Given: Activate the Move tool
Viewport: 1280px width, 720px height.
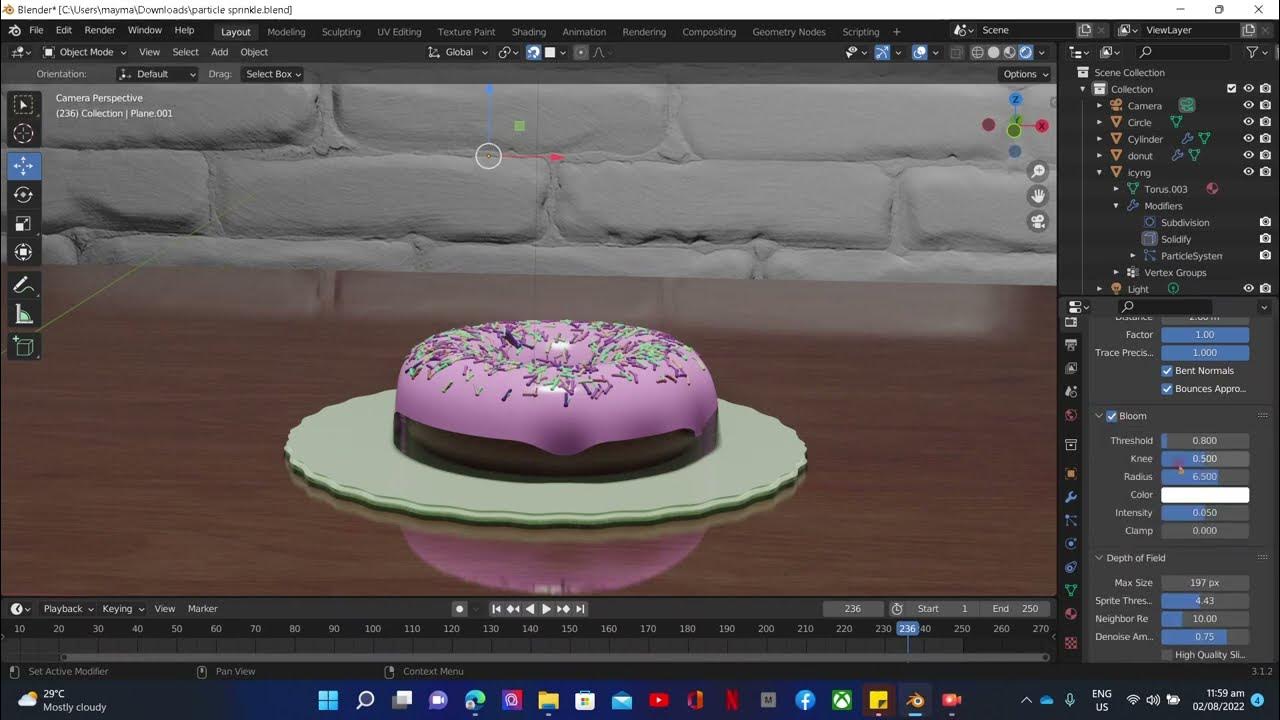Looking at the screenshot, I should pos(23,165).
